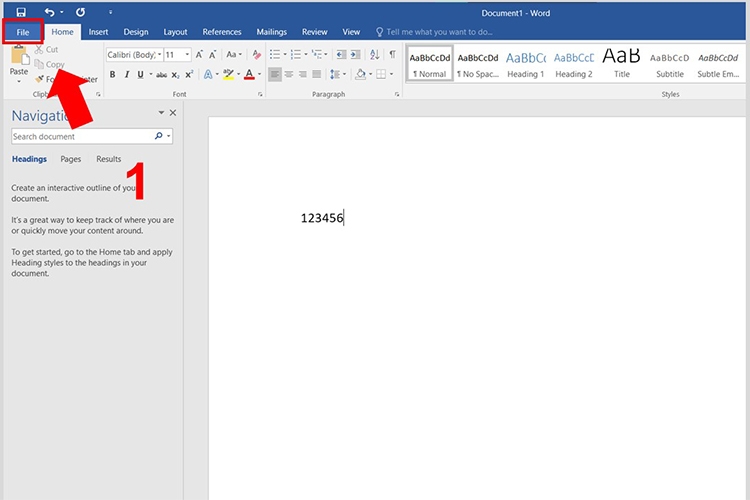The image size is (750, 500).
Task: Apply yellow text highlight color
Action: pyautogui.click(x=229, y=74)
